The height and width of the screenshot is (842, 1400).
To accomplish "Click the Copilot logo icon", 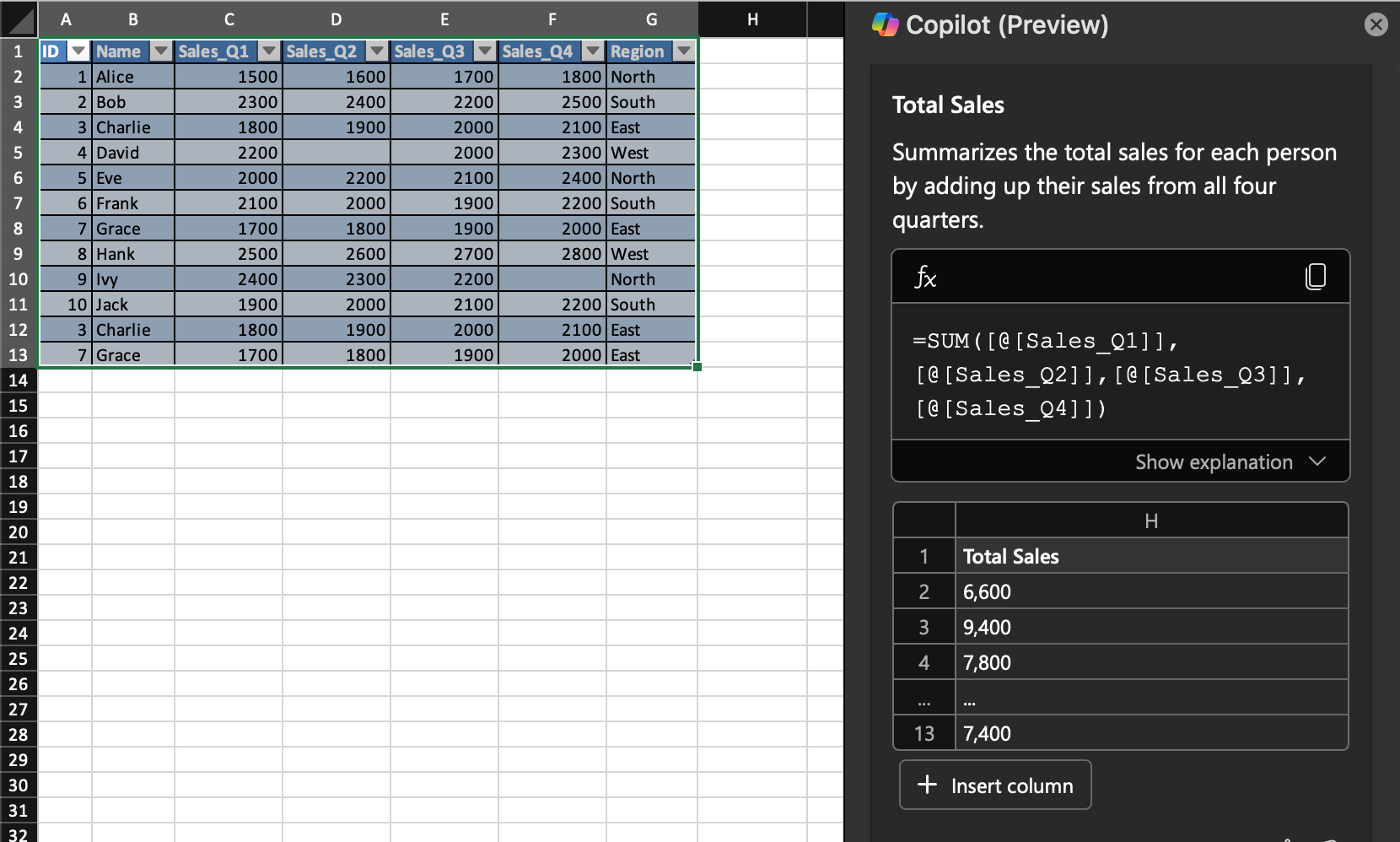I will (885, 24).
